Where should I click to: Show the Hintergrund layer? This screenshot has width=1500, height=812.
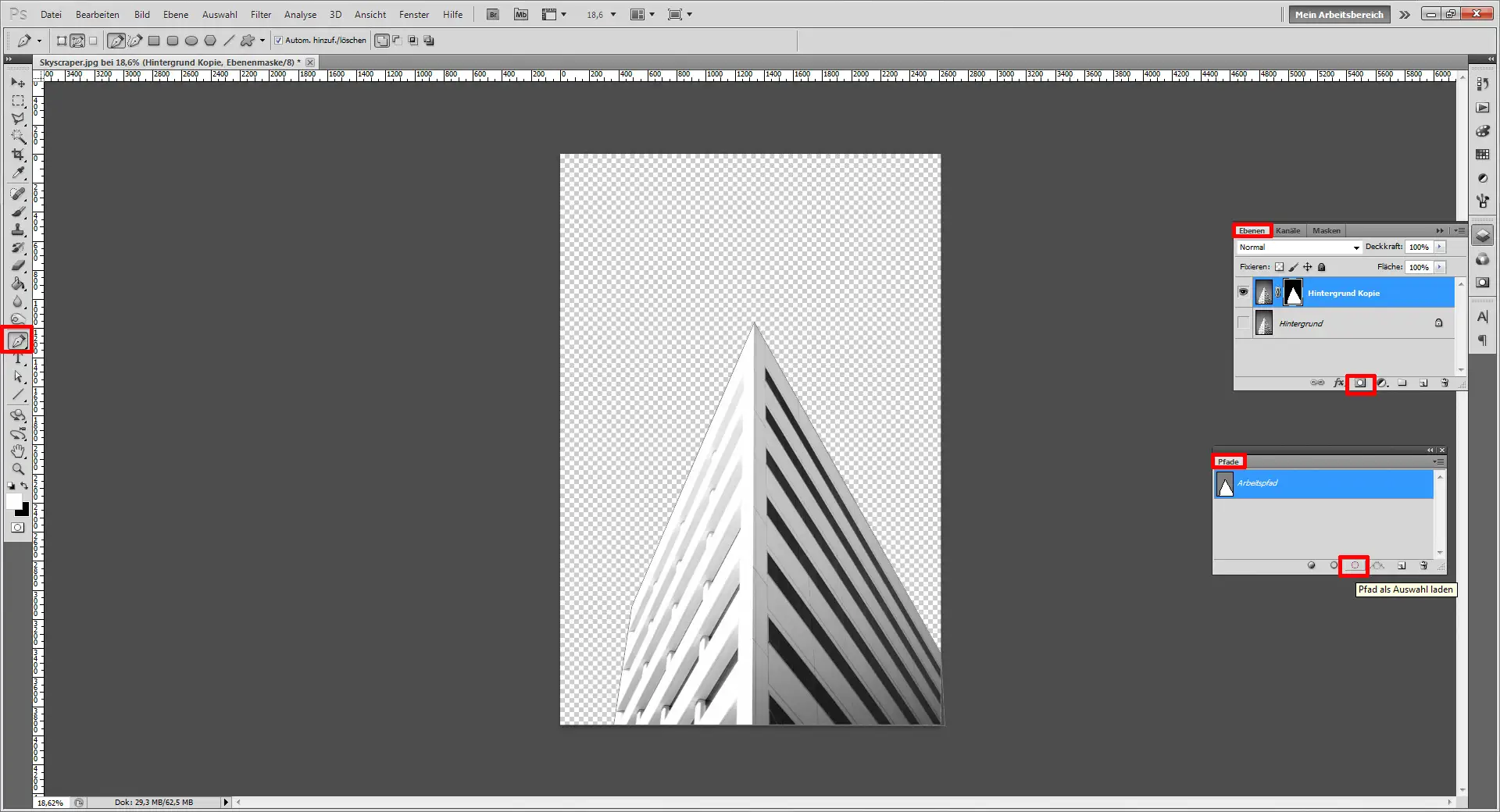coord(1243,323)
